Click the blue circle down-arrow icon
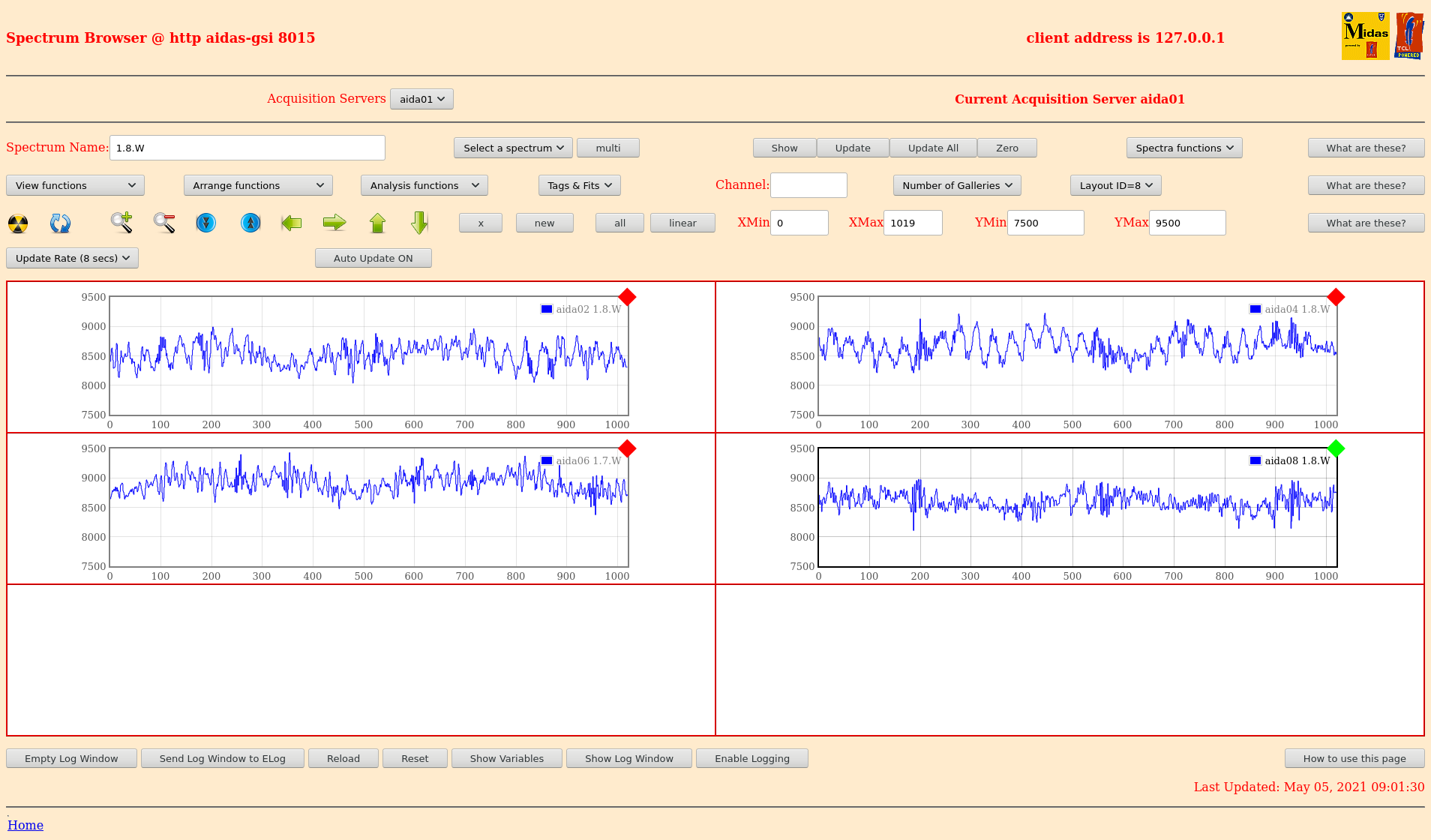The width and height of the screenshot is (1431, 840). tap(205, 223)
